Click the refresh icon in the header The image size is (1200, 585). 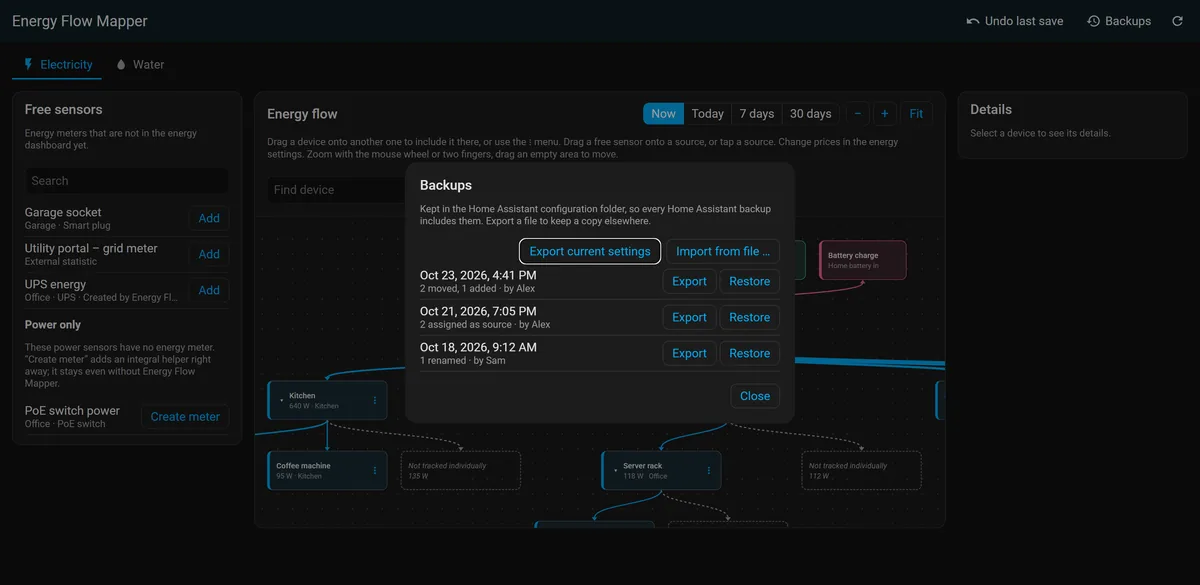tap(1177, 21)
